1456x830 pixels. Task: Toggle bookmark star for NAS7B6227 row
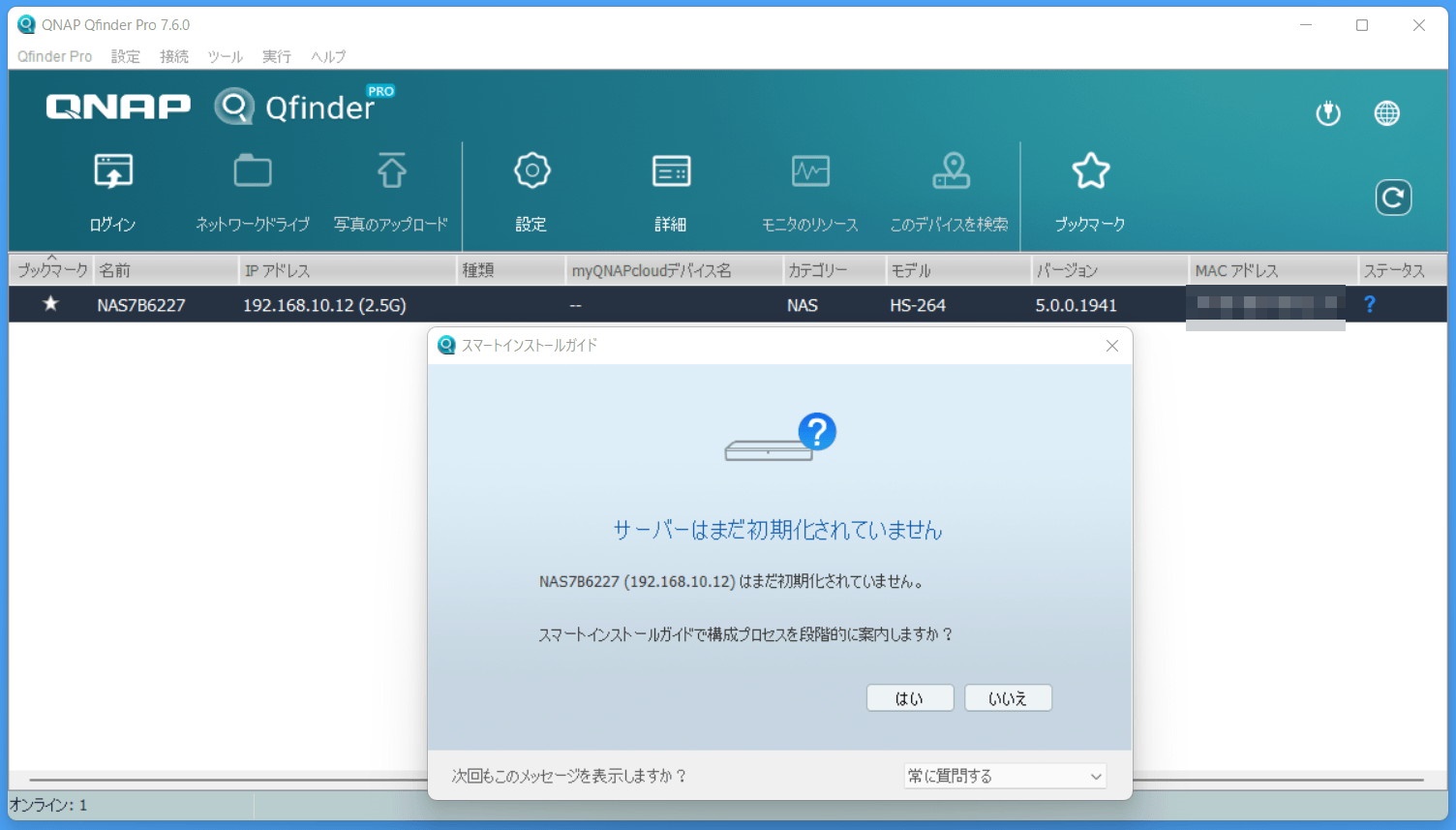pyautogui.click(x=50, y=304)
